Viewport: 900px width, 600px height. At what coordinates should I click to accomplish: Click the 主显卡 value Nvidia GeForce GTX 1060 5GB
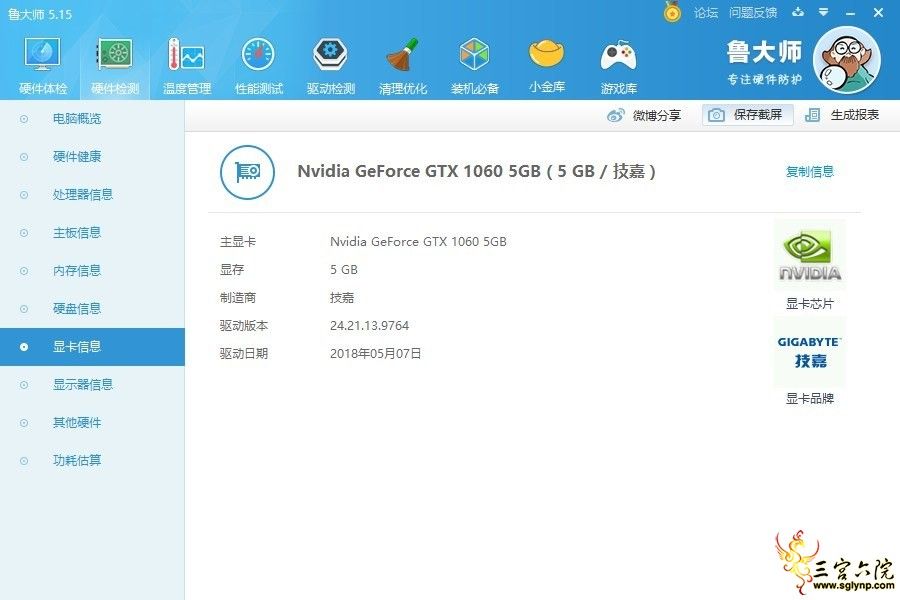tap(418, 242)
